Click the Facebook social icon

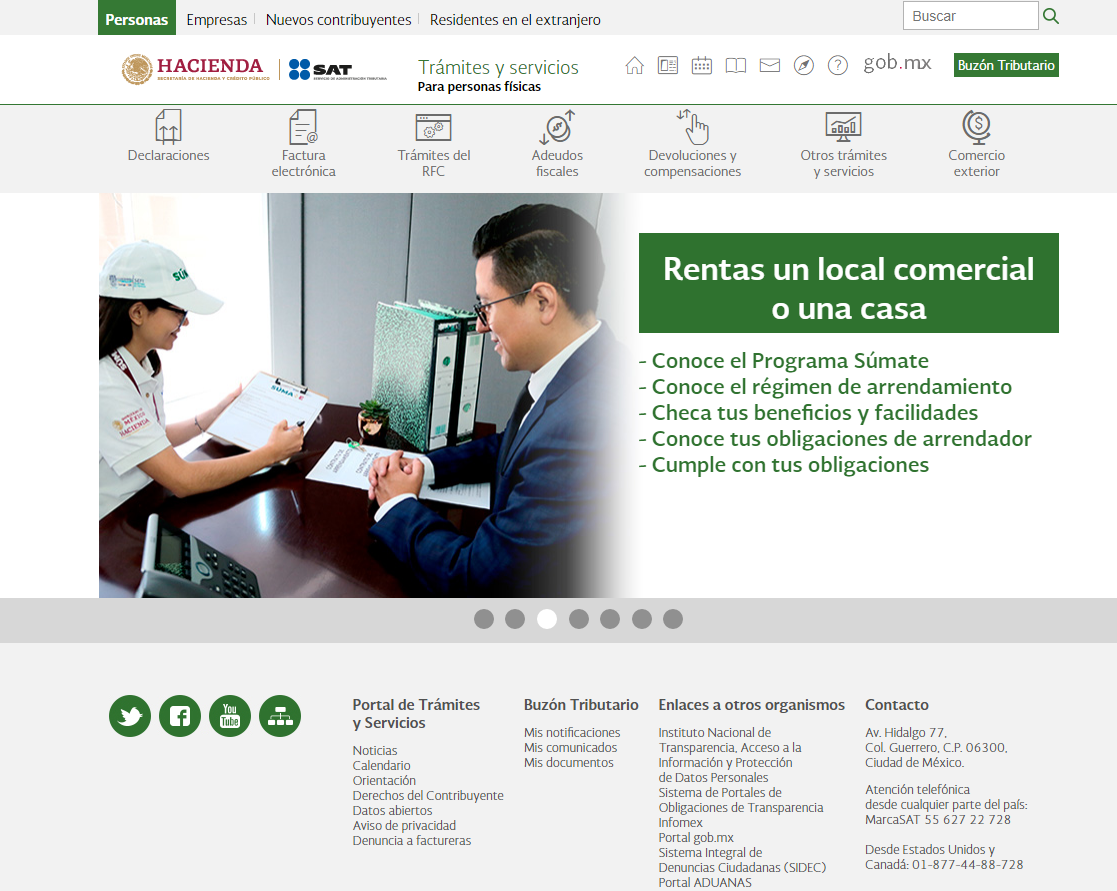[x=180, y=716]
